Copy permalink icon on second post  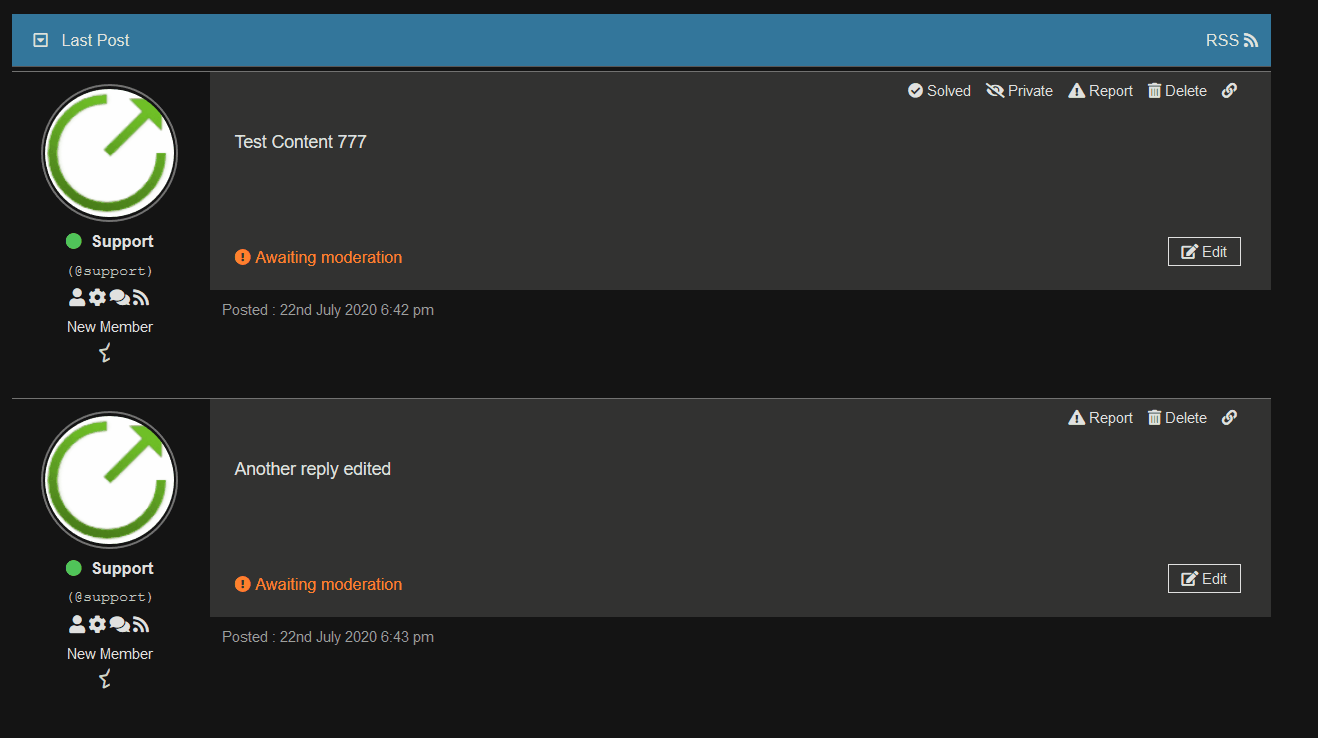pos(1230,417)
